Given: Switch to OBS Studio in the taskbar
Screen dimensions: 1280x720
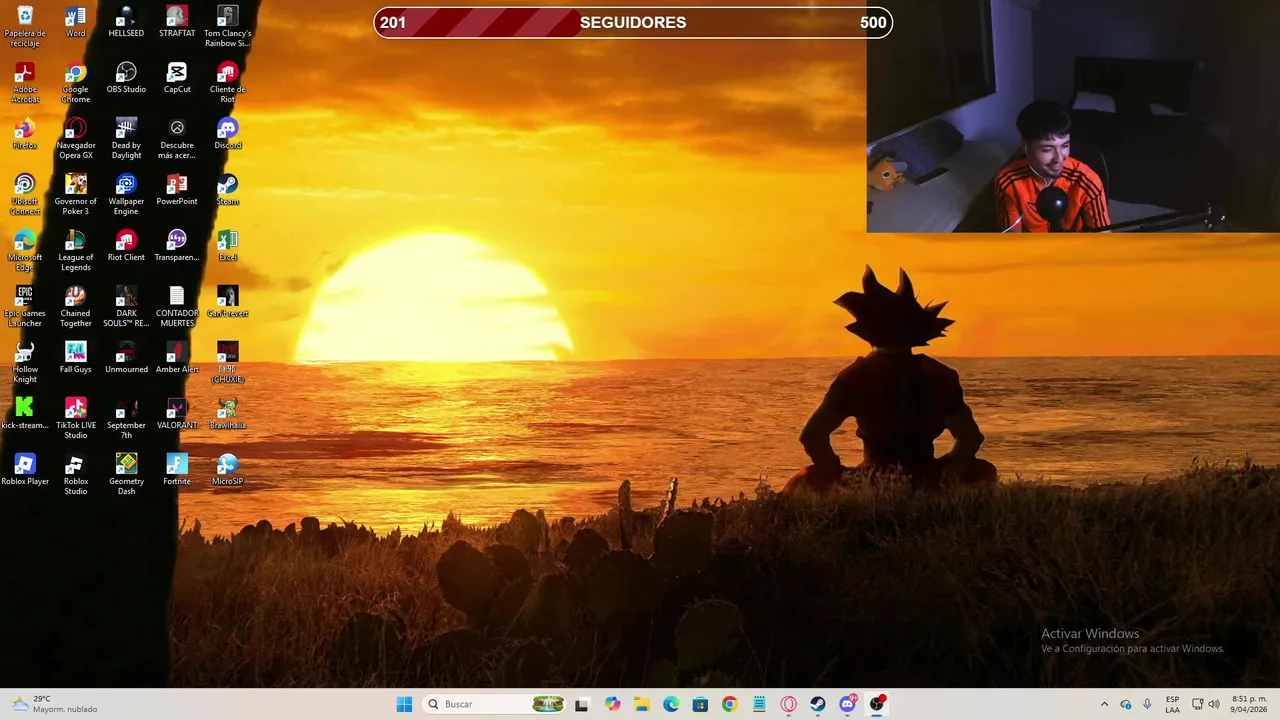Looking at the screenshot, I should 877,704.
